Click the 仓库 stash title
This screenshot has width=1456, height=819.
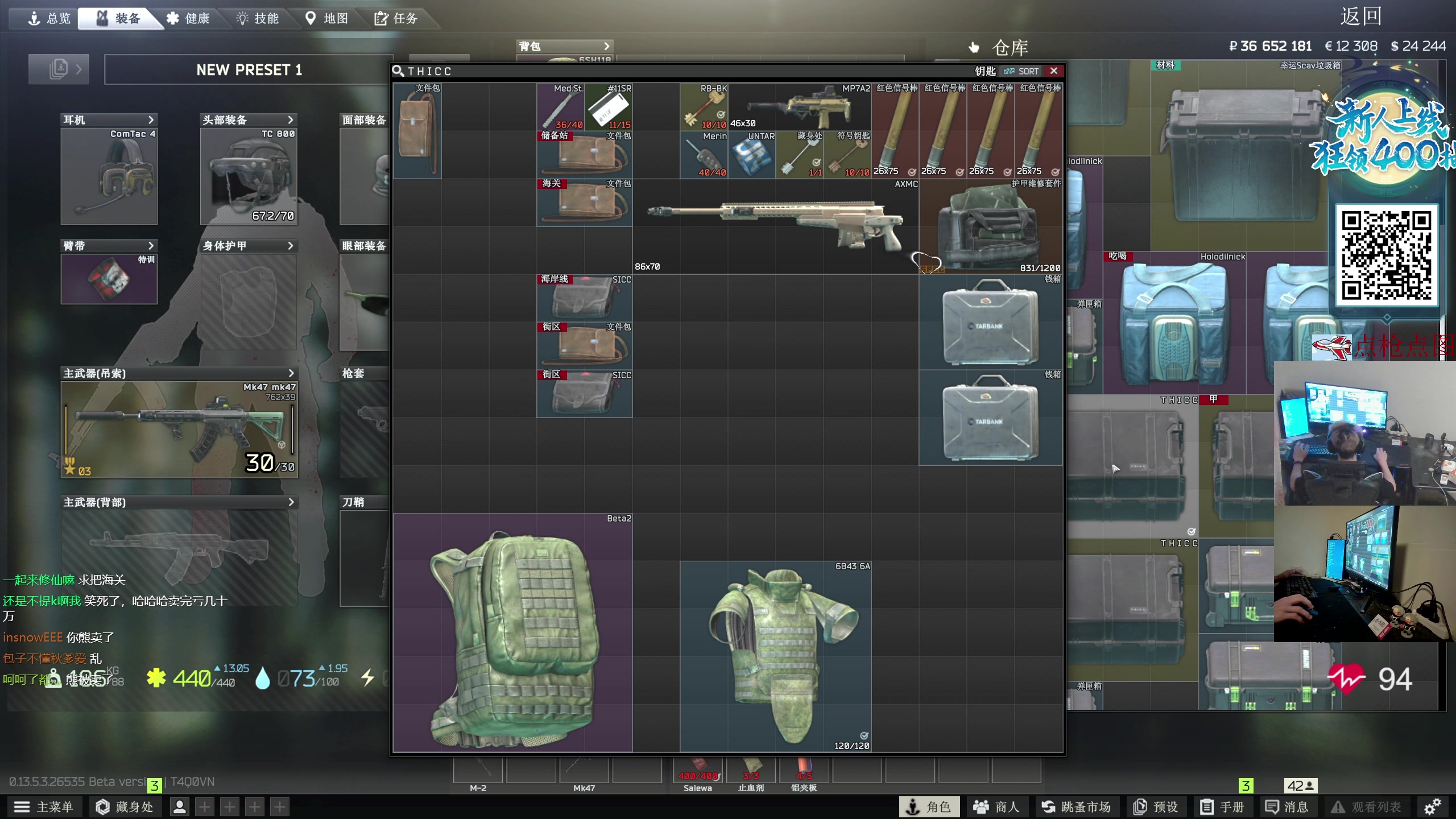coord(1010,48)
